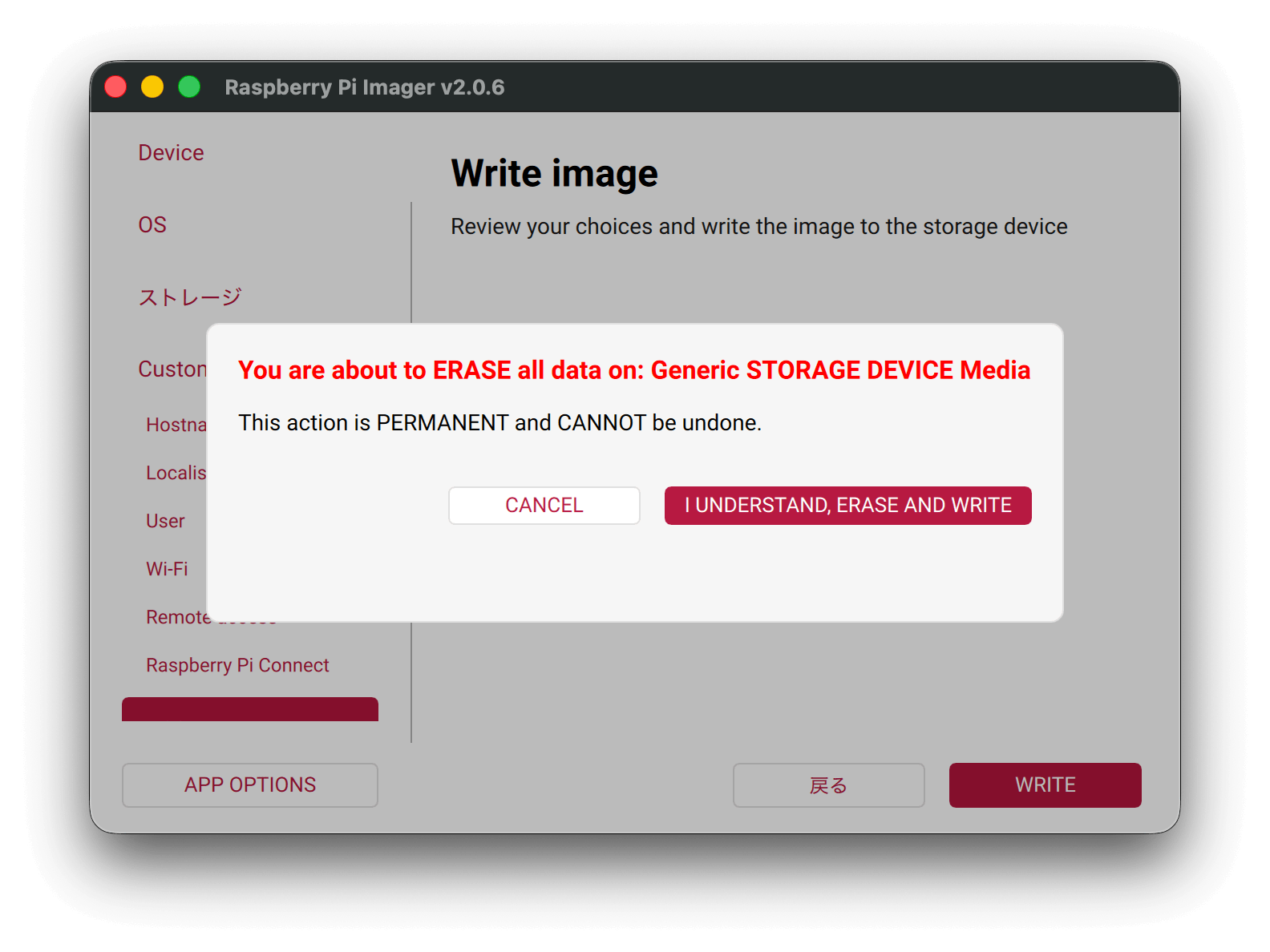Viewport: 1270px width, 952px height.
Task: Go to the Remote access sub-item
Action: point(178,617)
